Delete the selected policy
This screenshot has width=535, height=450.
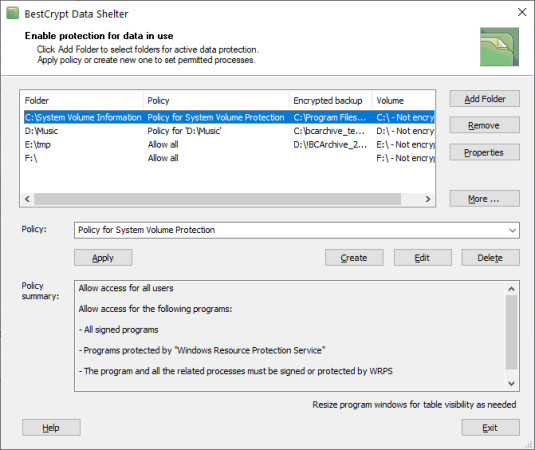pyautogui.click(x=491, y=258)
